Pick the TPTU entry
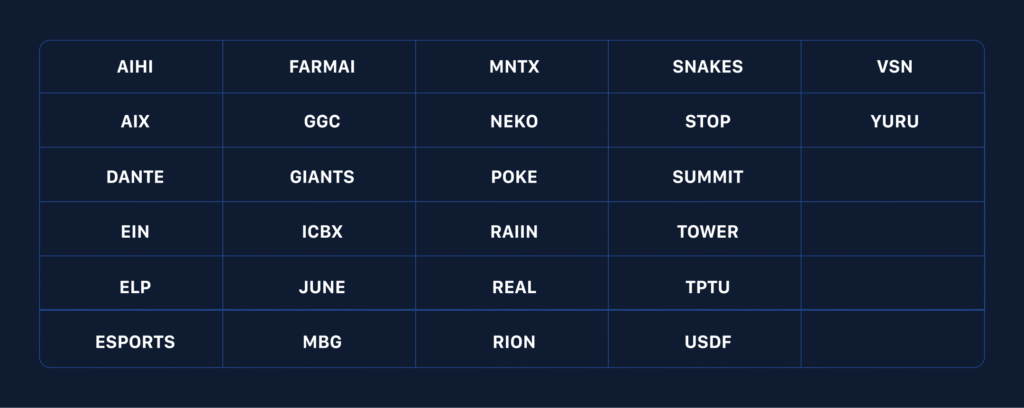This screenshot has height=408, width=1024. tap(707, 287)
